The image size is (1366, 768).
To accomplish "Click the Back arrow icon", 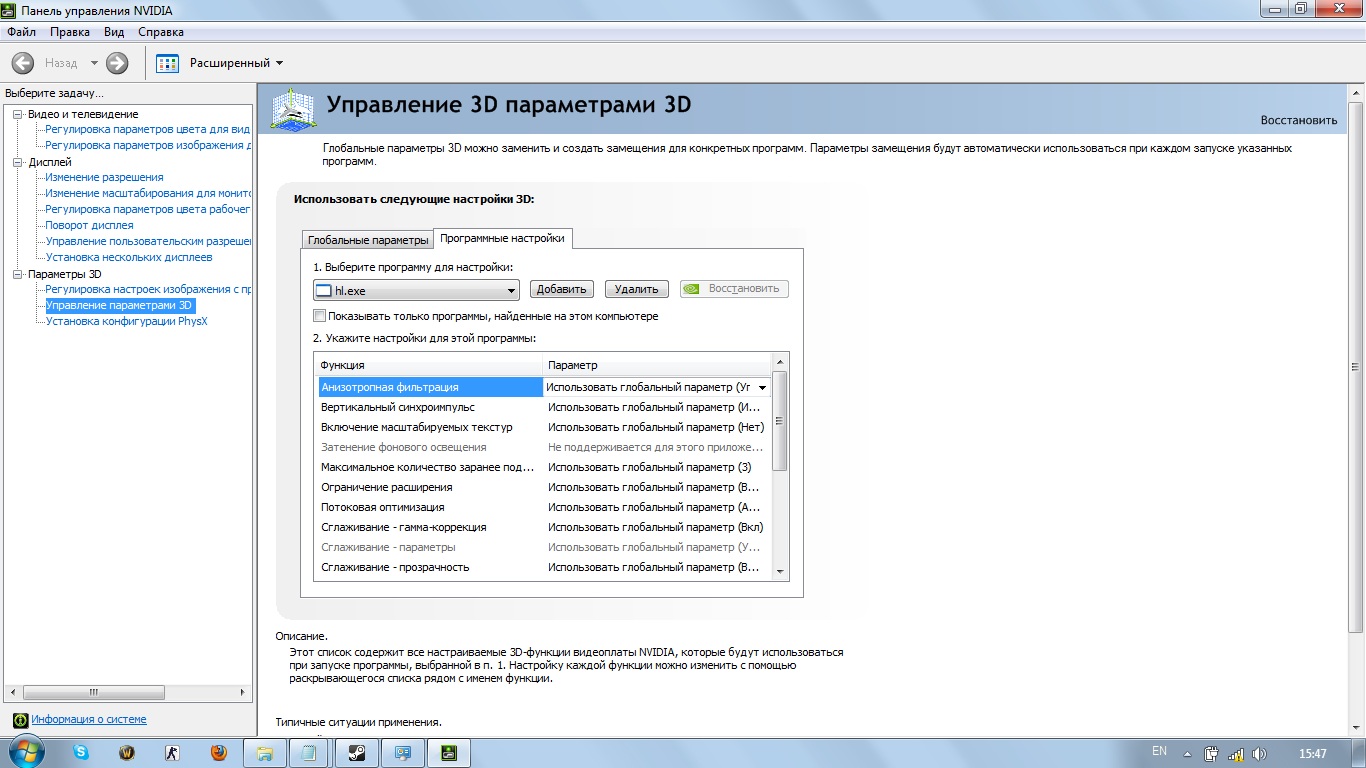I will (x=22, y=63).
